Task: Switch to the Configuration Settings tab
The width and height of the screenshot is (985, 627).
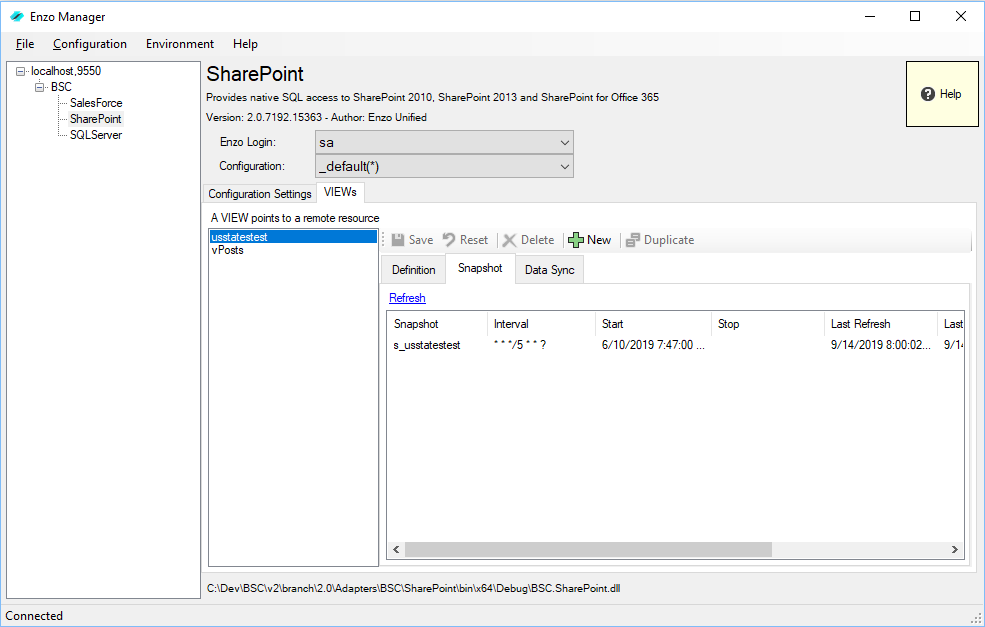Action: (x=260, y=194)
